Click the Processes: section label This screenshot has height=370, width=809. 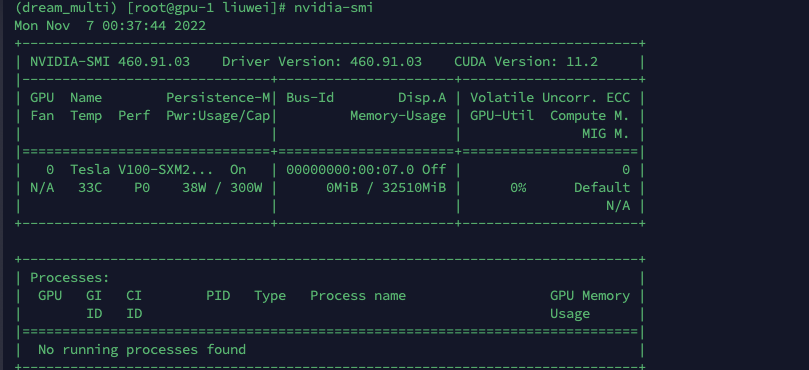pos(70,278)
